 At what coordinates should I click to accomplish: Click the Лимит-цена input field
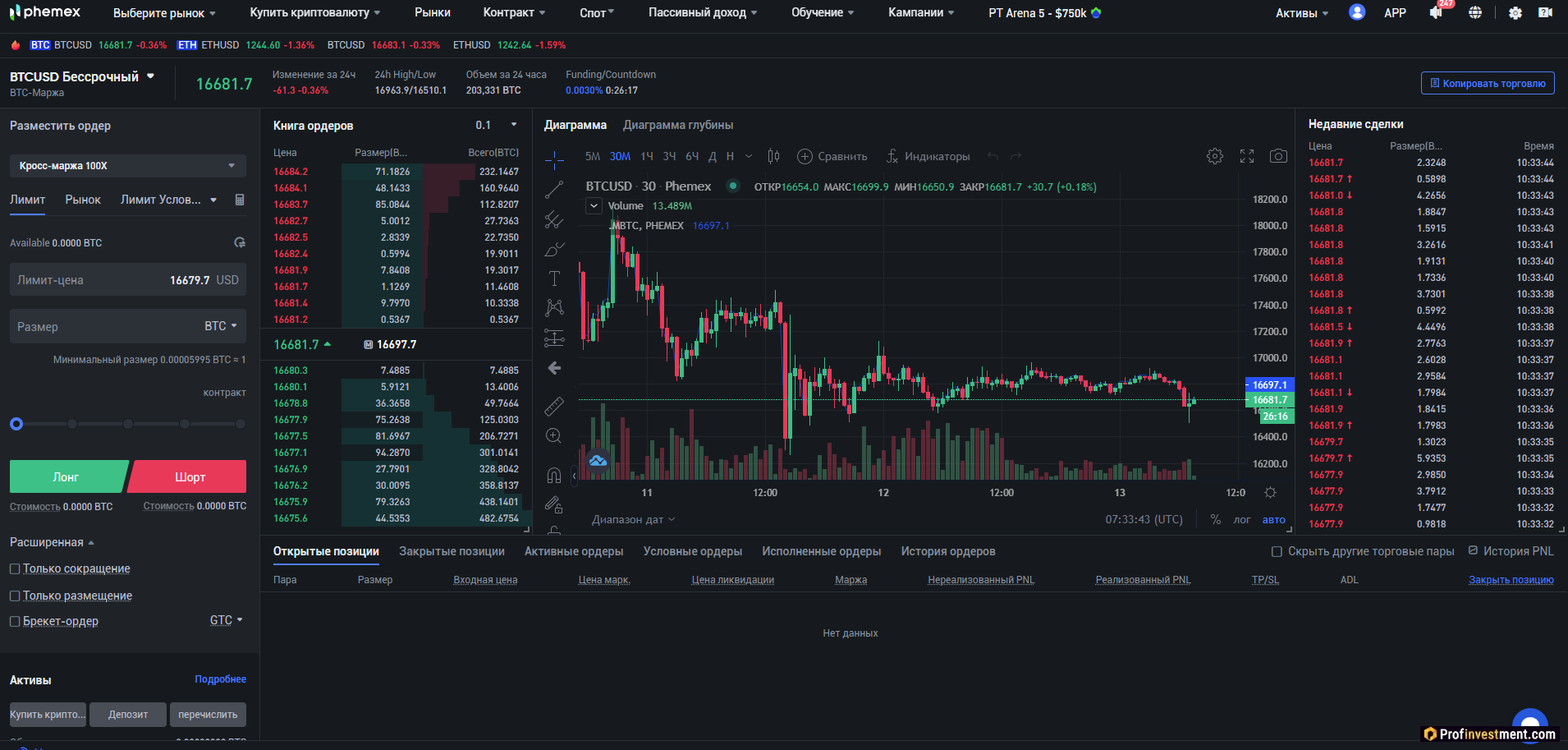tap(128, 280)
